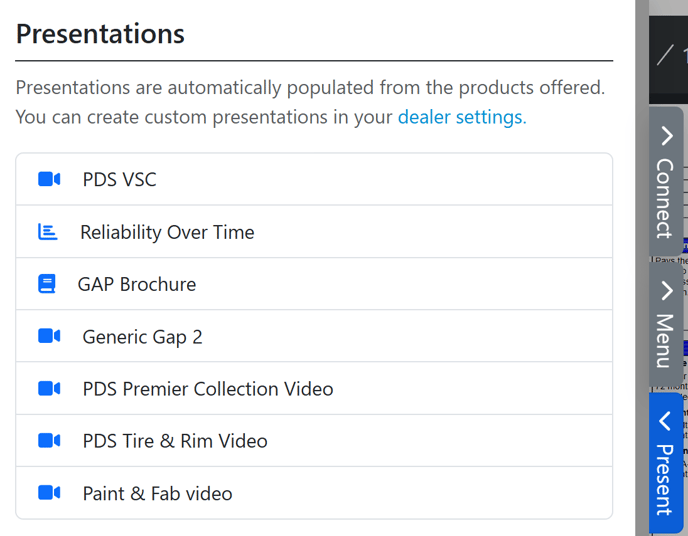Click the video icon beside Generic Gap 2
This screenshot has height=536, width=688.
pyautogui.click(x=49, y=336)
